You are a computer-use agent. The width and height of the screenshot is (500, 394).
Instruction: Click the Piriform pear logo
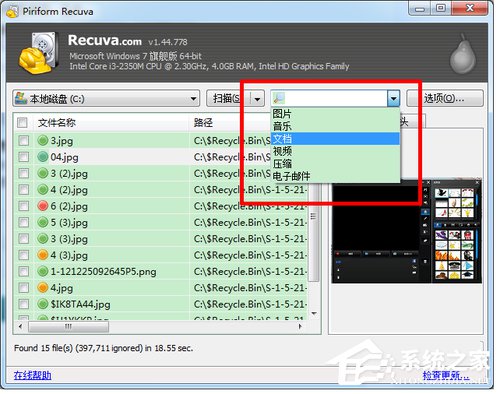(x=463, y=54)
